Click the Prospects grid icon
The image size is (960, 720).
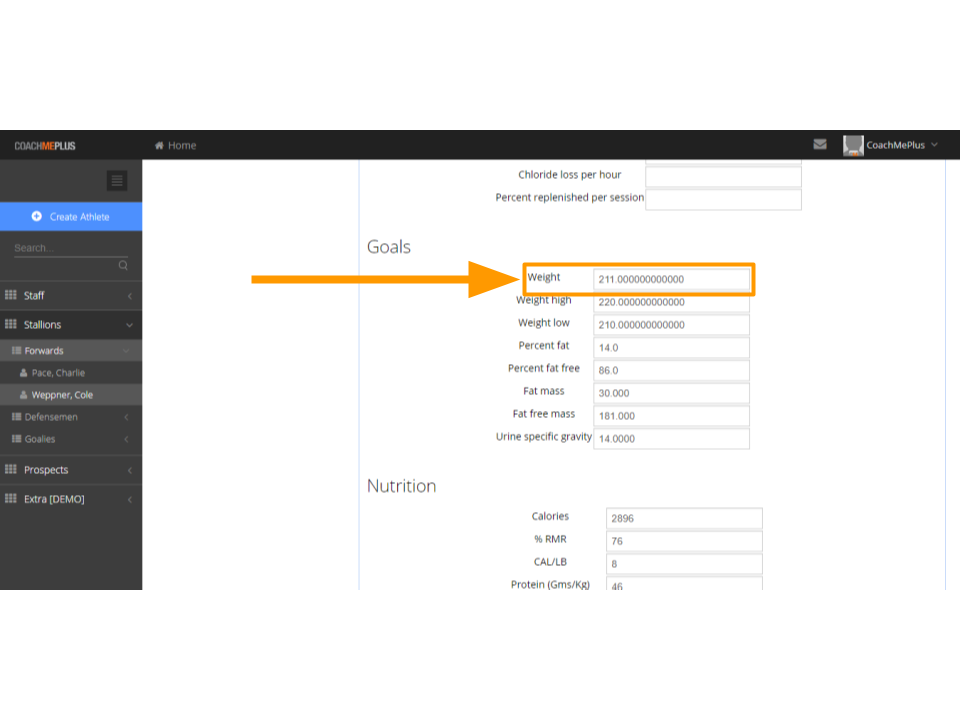(10, 469)
